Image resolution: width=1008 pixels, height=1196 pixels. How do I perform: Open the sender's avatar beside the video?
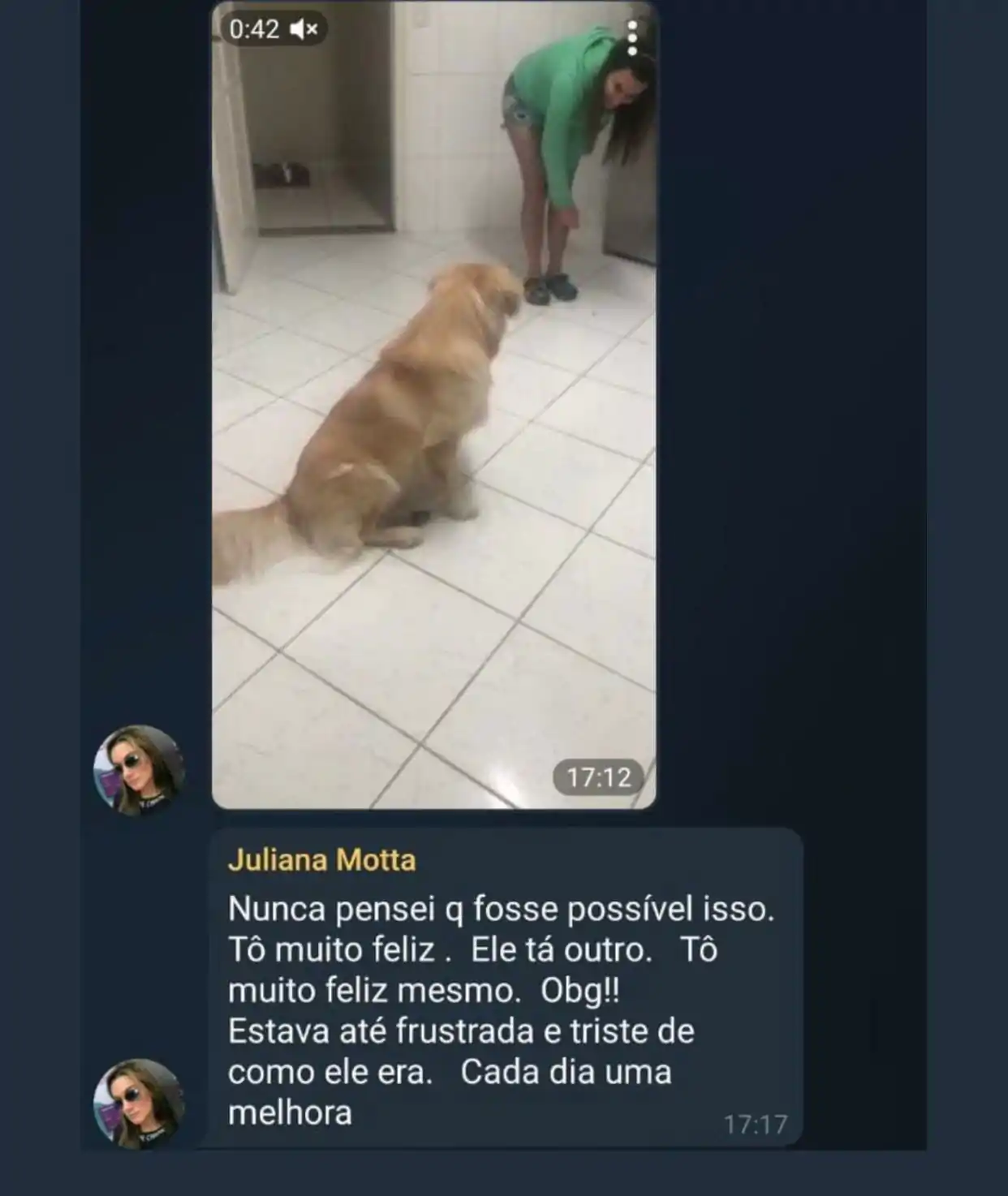tap(140, 769)
